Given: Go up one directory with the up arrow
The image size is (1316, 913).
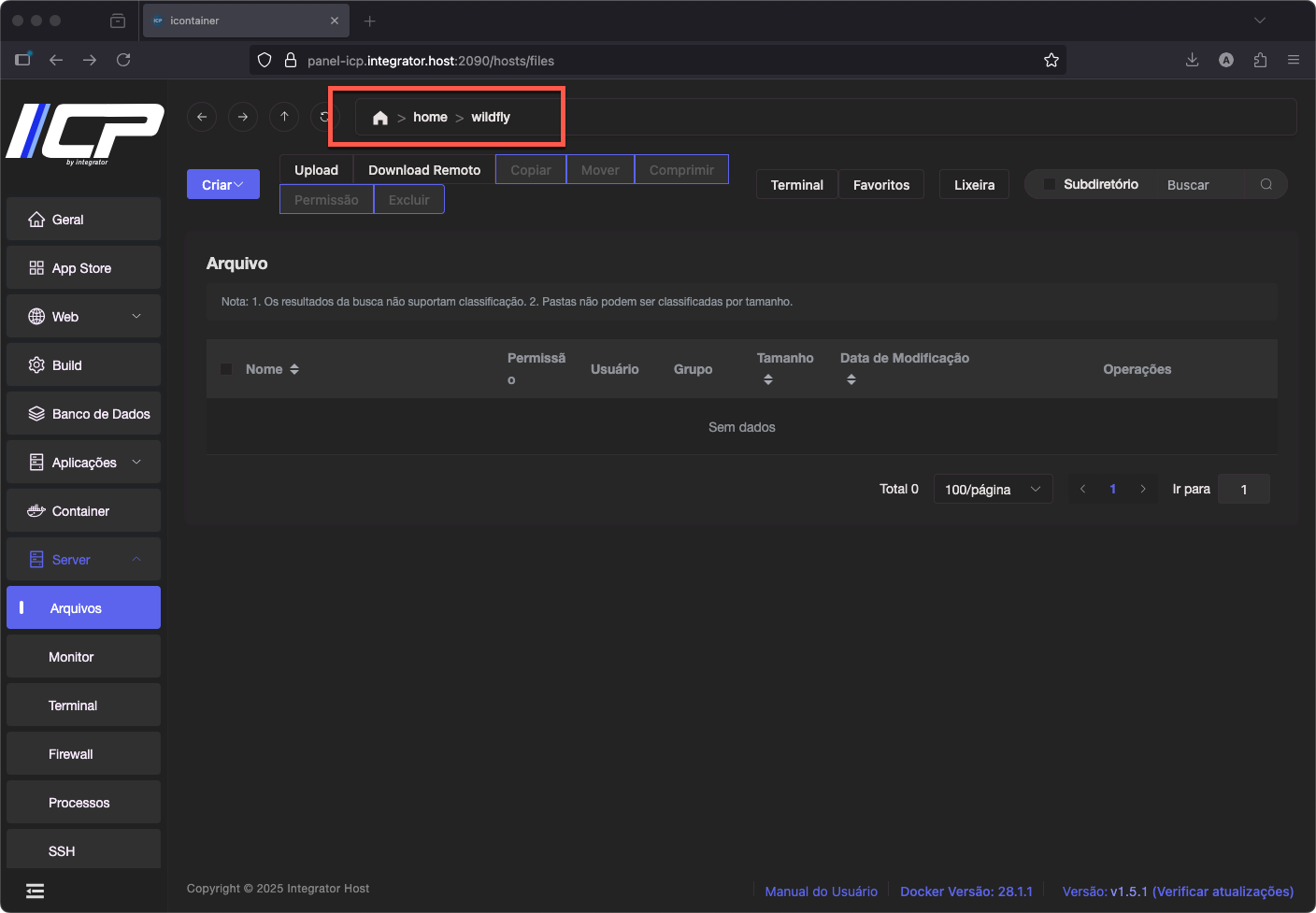Looking at the screenshot, I should click(x=284, y=117).
